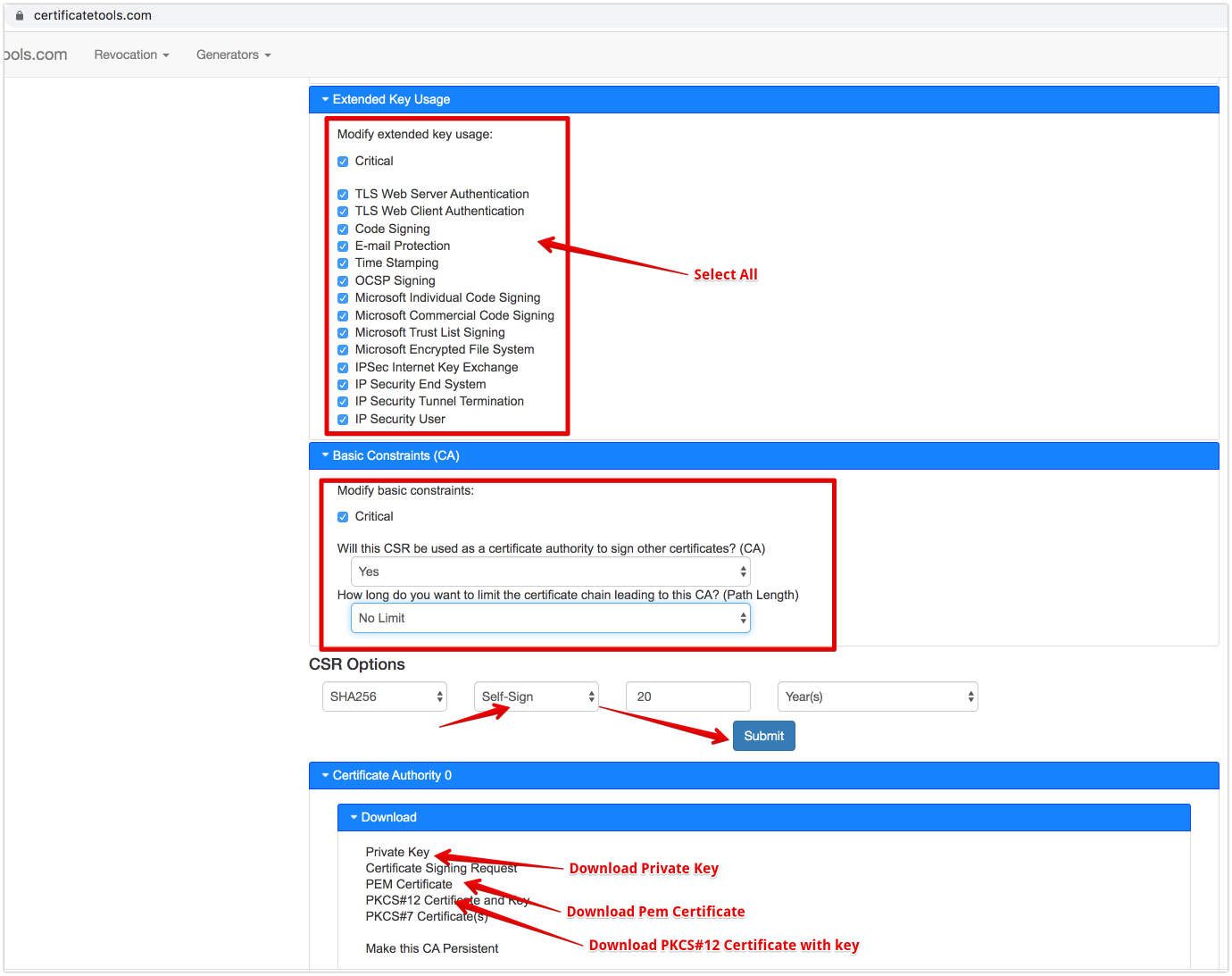
Task: Download the PEM Certificate
Action: 408,884
